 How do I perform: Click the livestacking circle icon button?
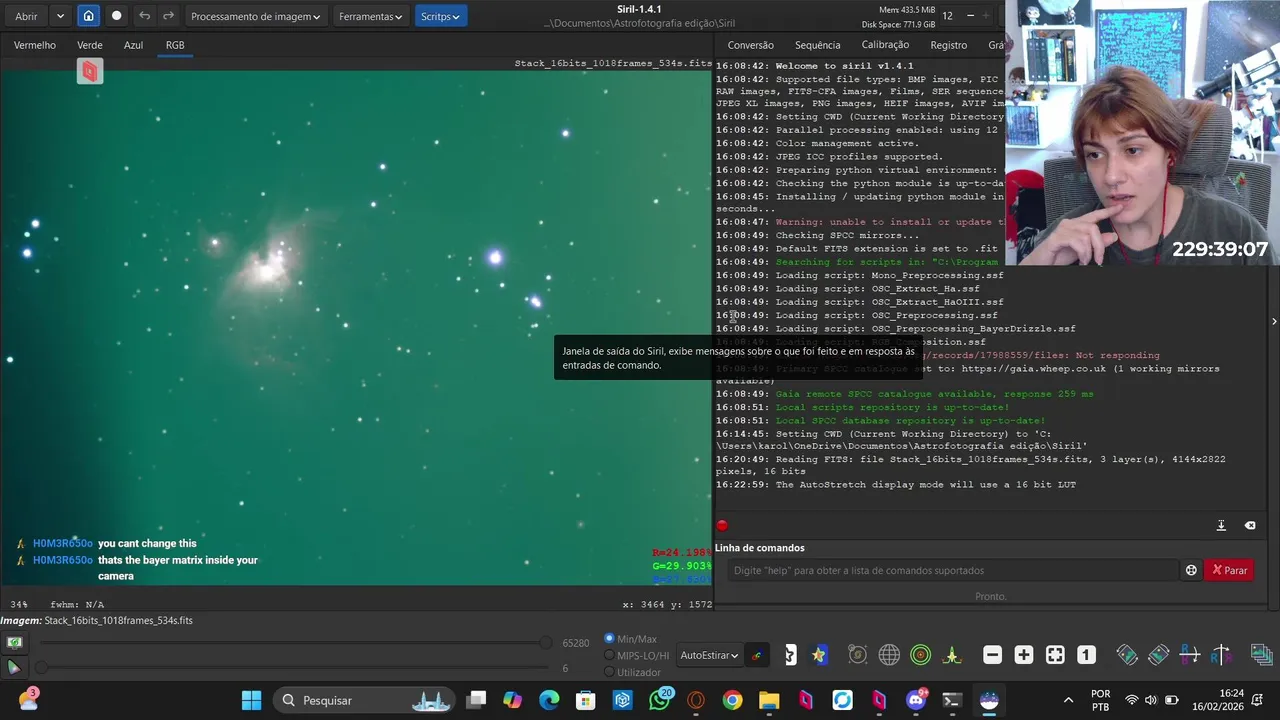click(x=117, y=16)
